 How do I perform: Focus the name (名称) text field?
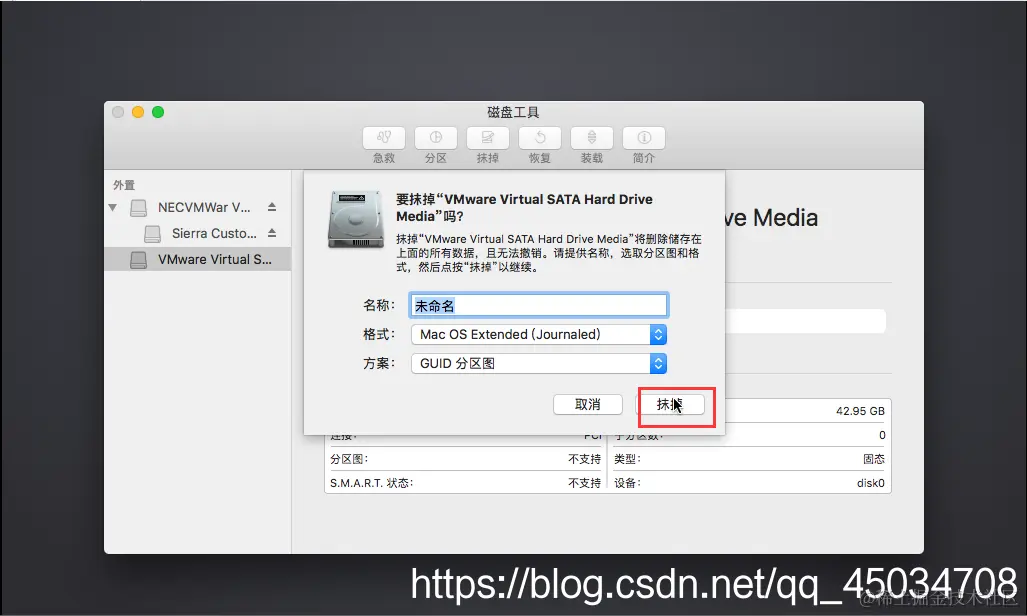[x=538, y=305]
